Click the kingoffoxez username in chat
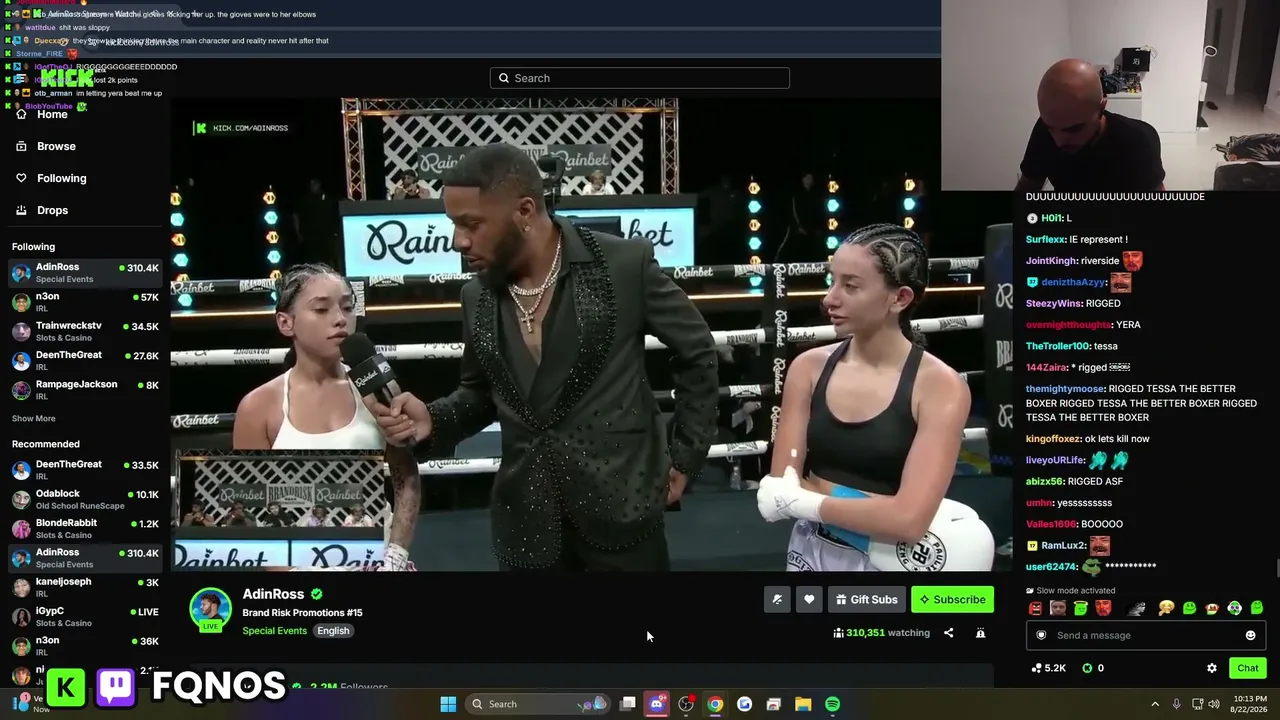This screenshot has width=1280, height=720. [x=1053, y=439]
